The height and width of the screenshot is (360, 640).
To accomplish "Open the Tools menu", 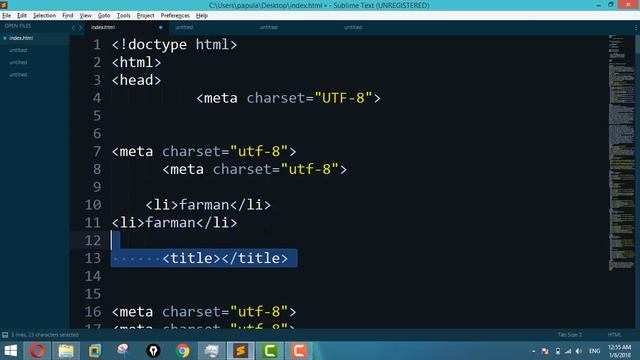I will 123,16.
